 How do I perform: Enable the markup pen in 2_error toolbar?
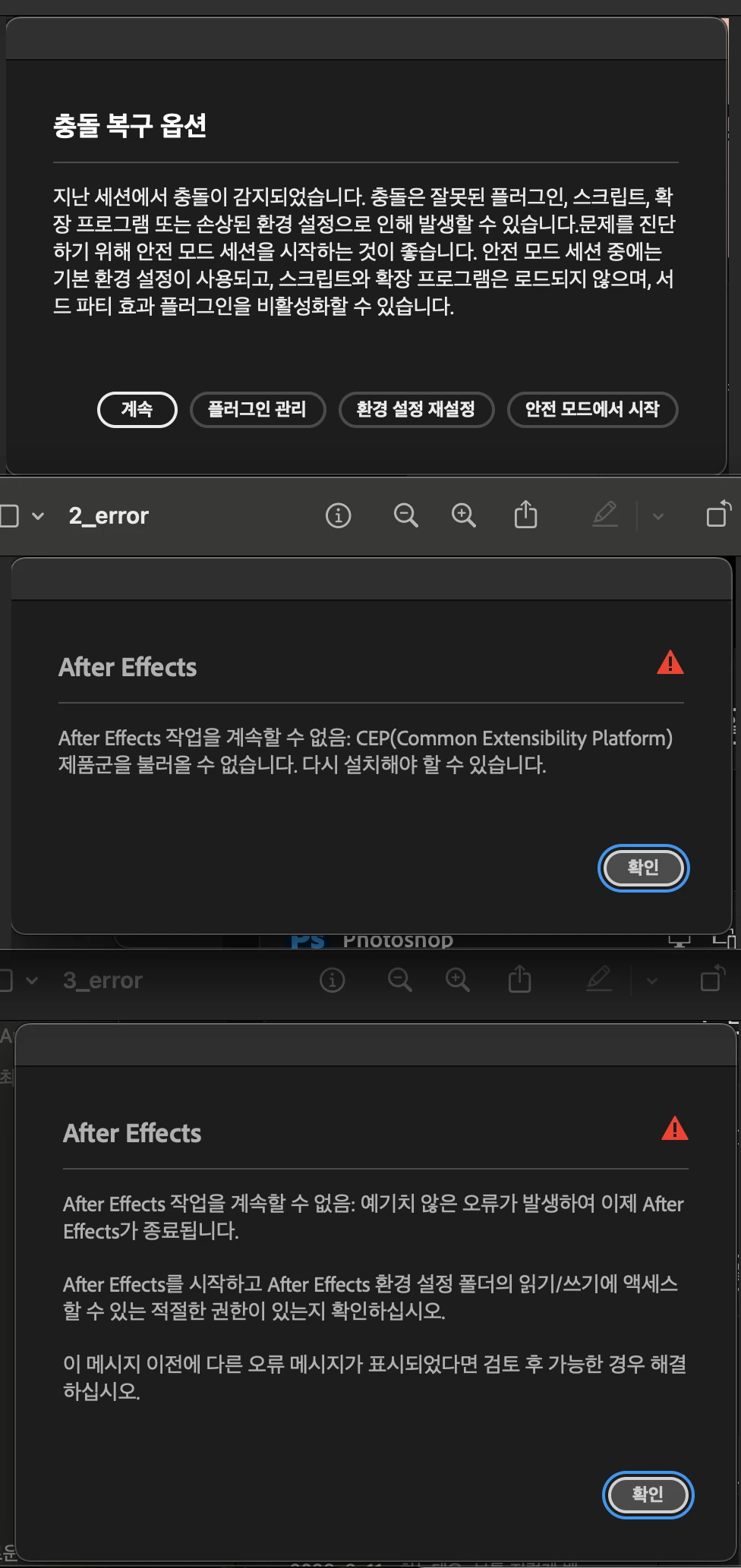pyautogui.click(x=605, y=515)
